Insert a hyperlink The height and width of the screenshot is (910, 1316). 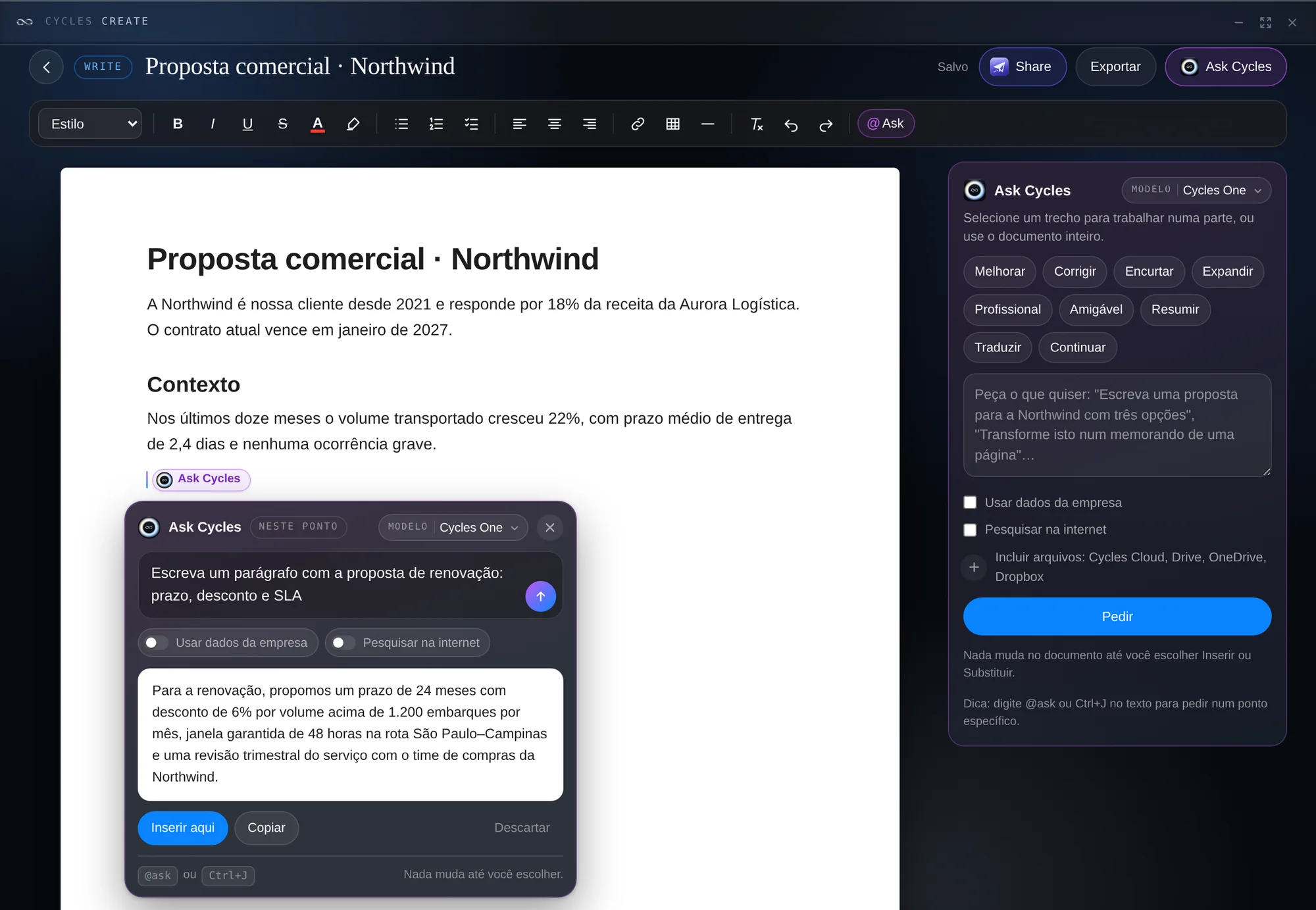638,124
